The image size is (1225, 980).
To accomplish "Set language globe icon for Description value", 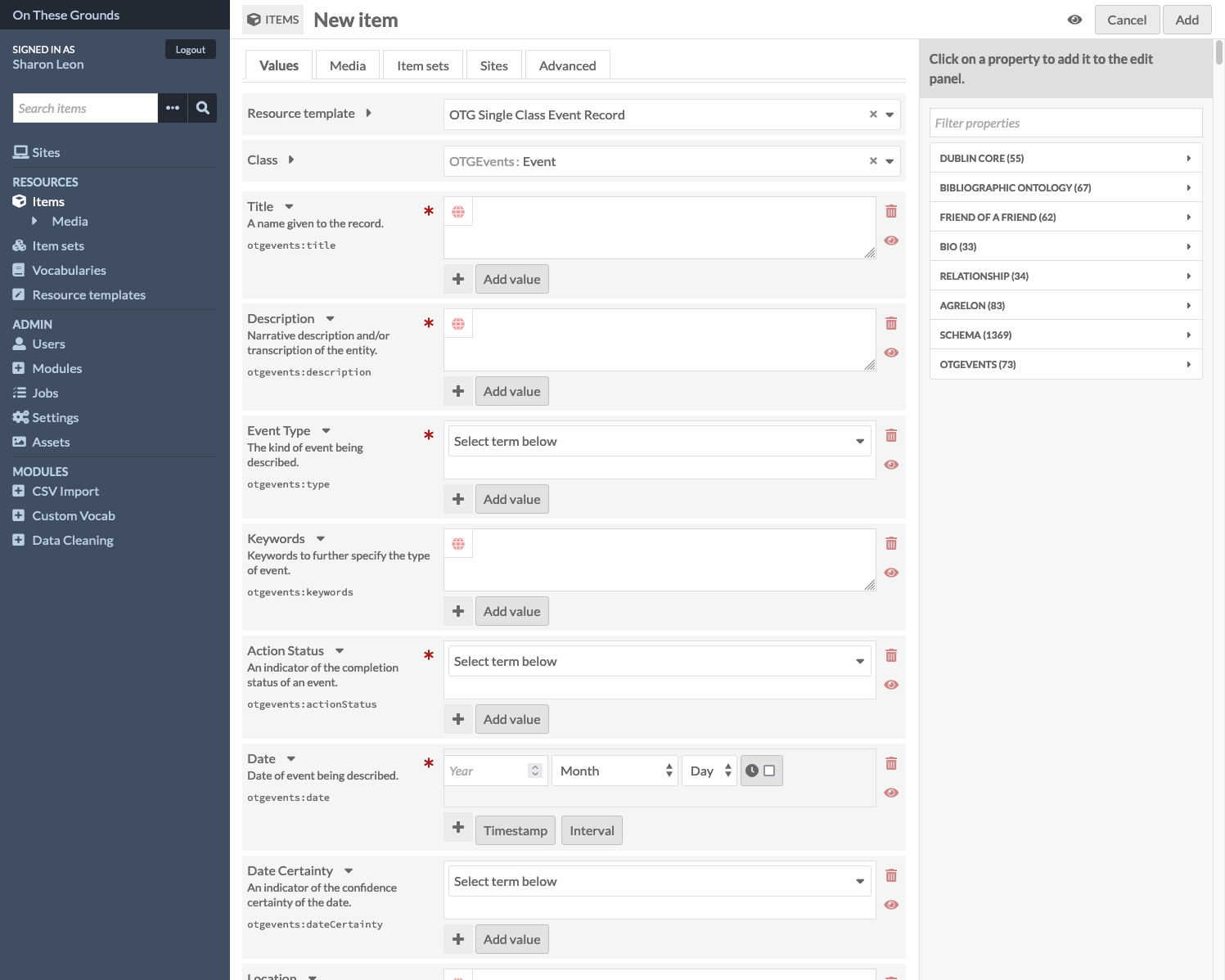I will (x=458, y=324).
